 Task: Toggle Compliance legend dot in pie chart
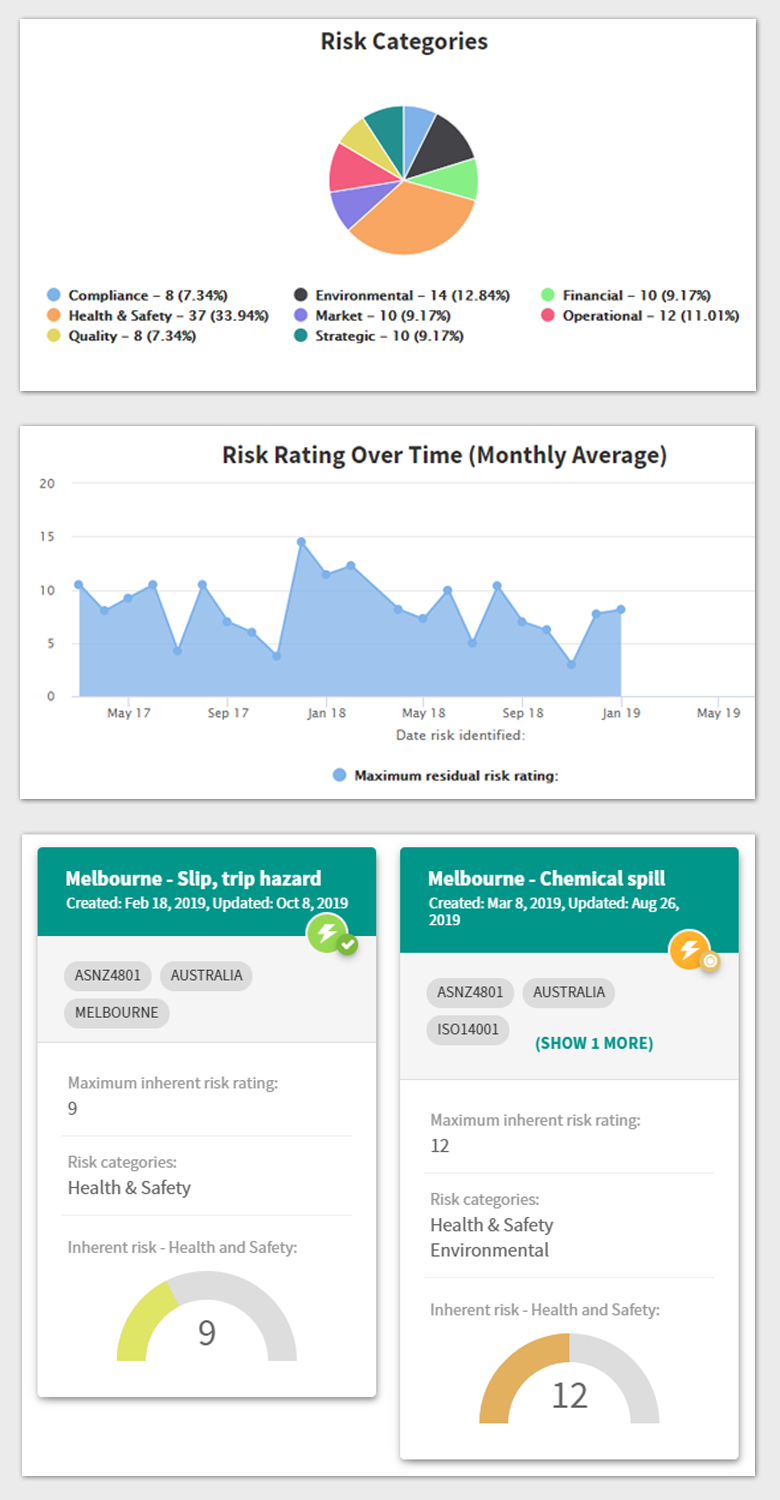pyautogui.click(x=54, y=296)
